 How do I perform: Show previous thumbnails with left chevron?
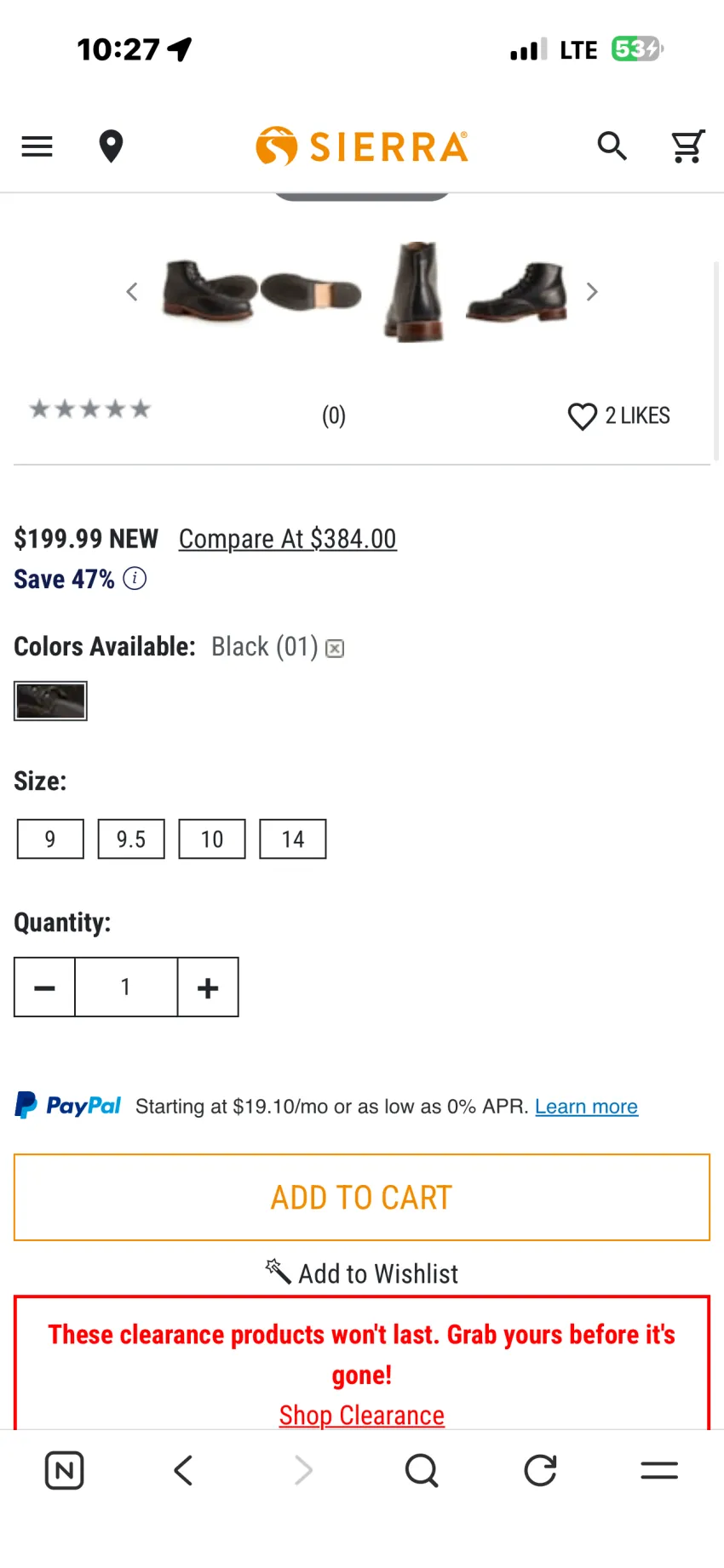[x=132, y=292]
